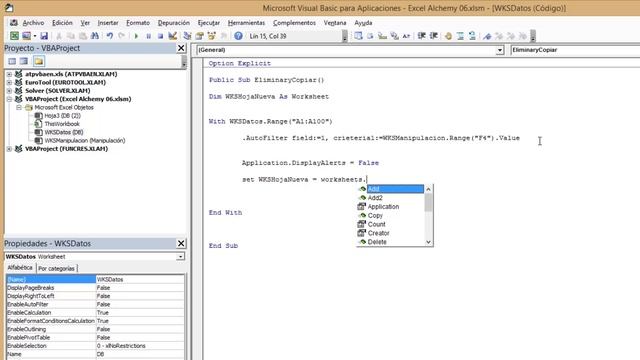
Task: Click the (Name) WKSDatos property value field
Action: [140, 280]
